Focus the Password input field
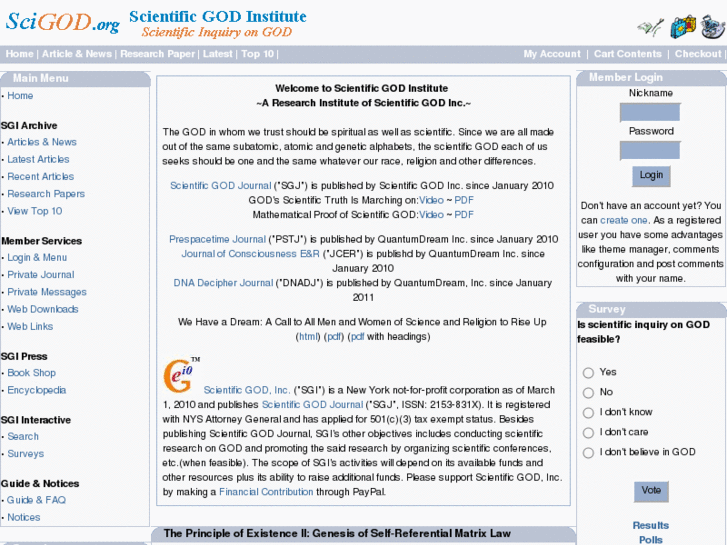The image size is (727, 545). pos(650,151)
